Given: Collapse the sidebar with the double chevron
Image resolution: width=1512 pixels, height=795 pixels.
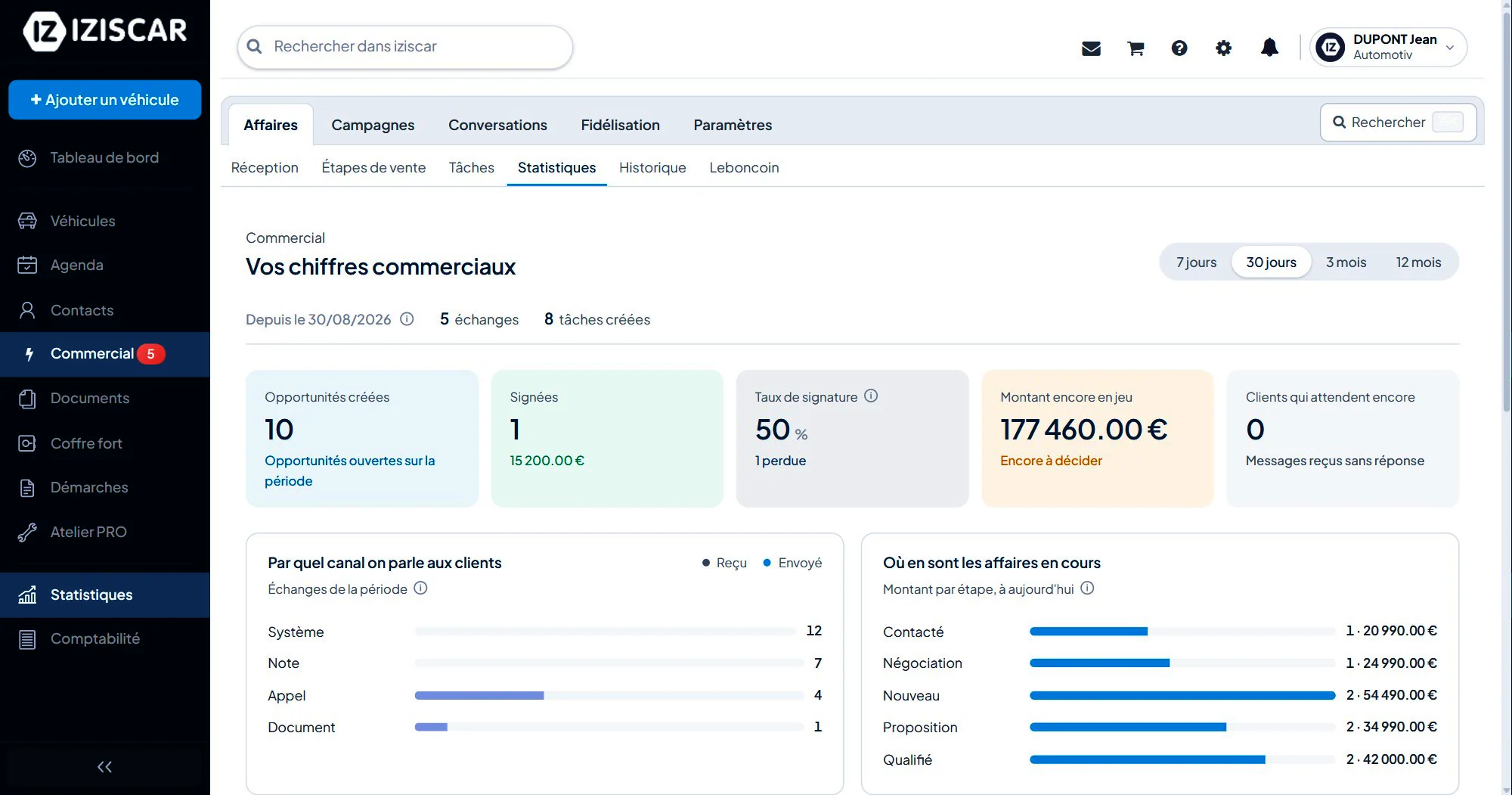Looking at the screenshot, I should pyautogui.click(x=104, y=767).
